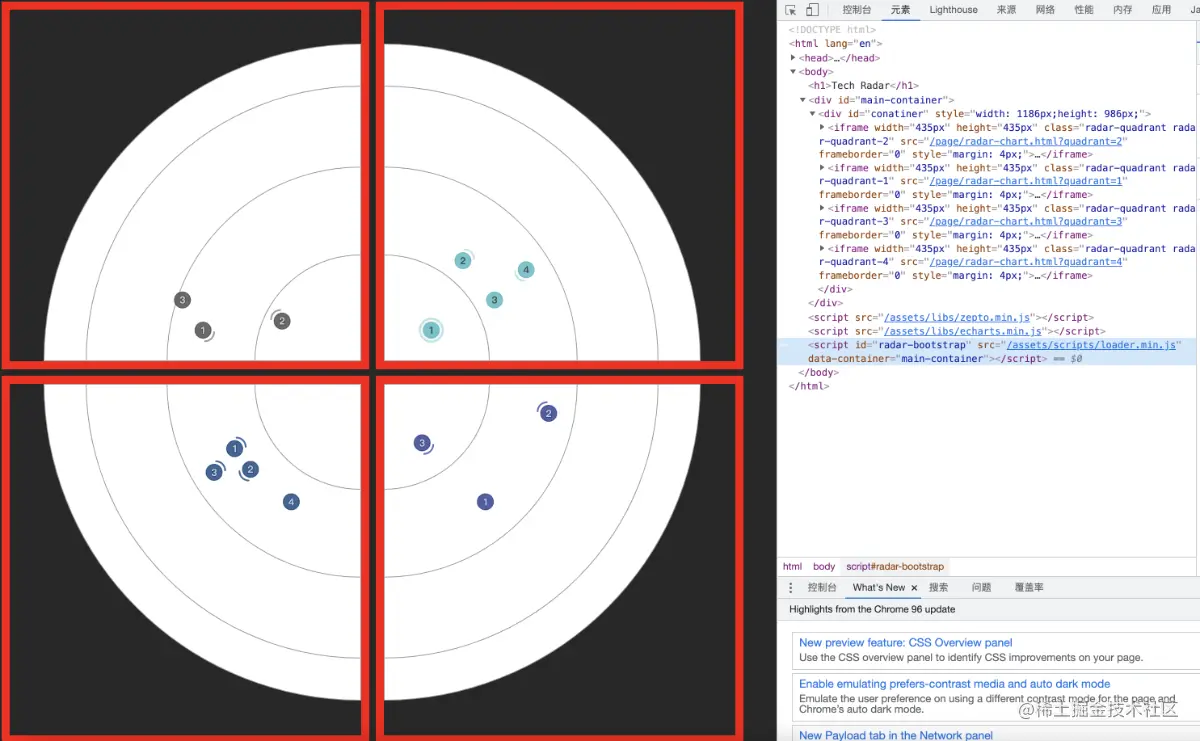This screenshot has width=1200, height=741.
Task: Click gray radar dot number 3
Action: point(182,300)
